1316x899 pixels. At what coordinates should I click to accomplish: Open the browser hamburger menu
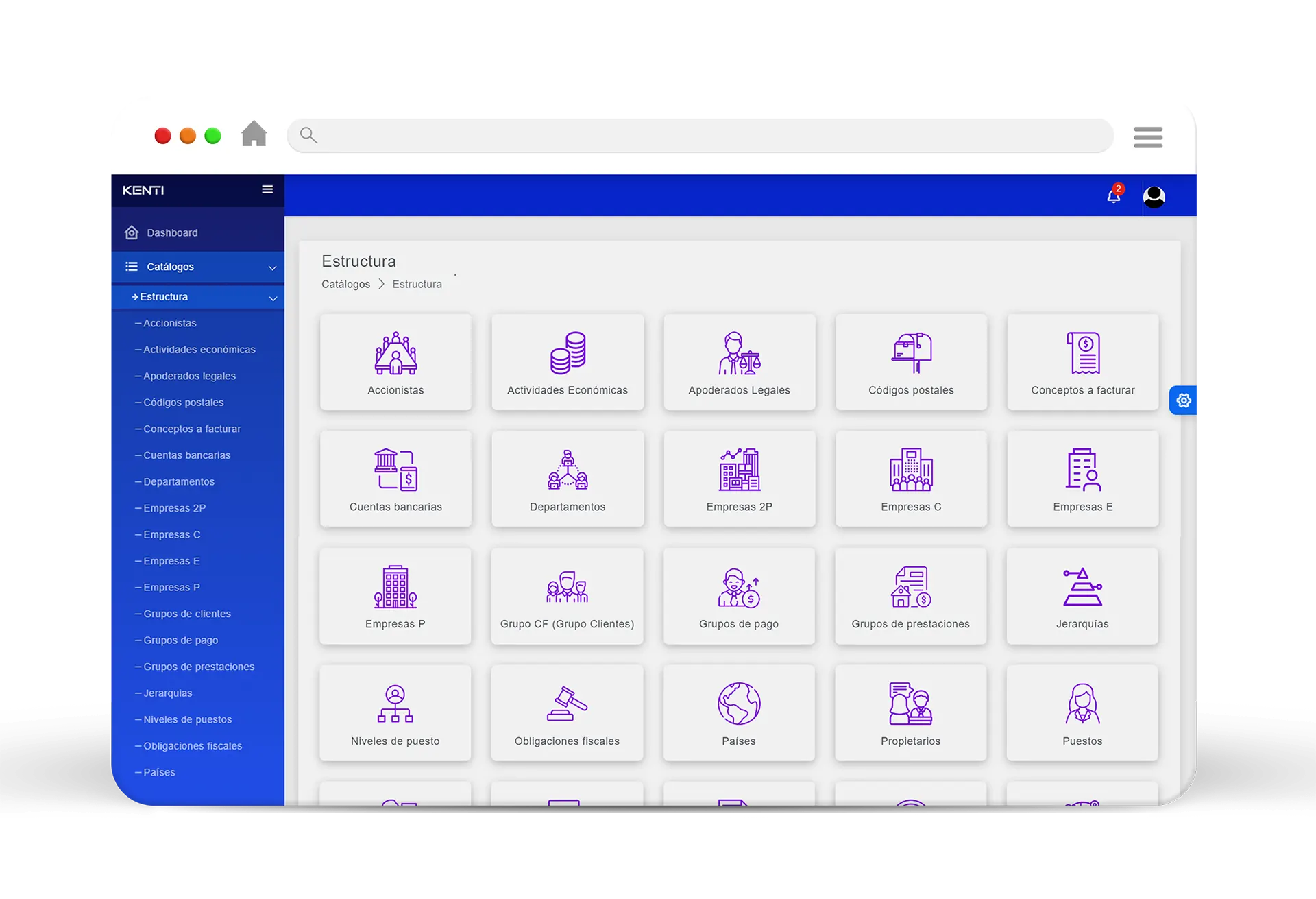pyautogui.click(x=1148, y=136)
